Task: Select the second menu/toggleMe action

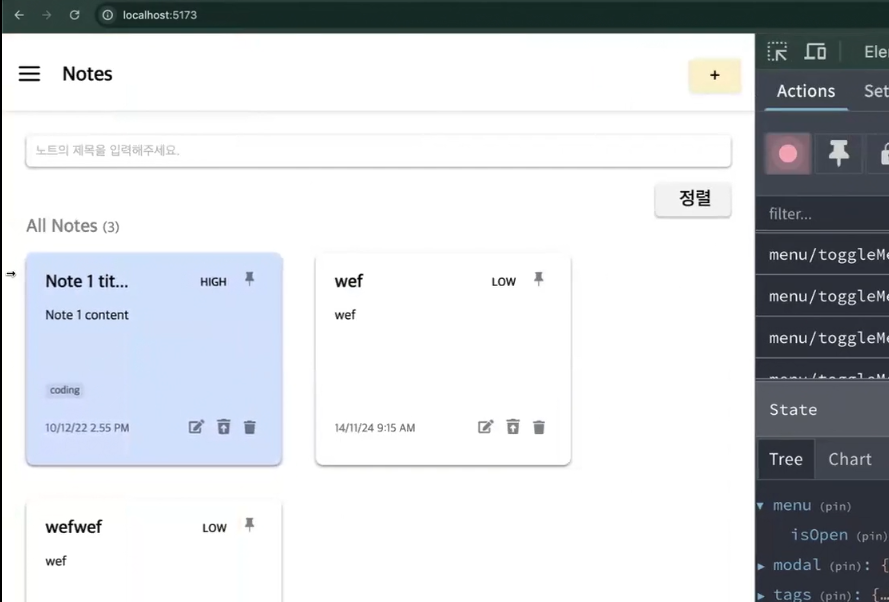Action: [822, 296]
